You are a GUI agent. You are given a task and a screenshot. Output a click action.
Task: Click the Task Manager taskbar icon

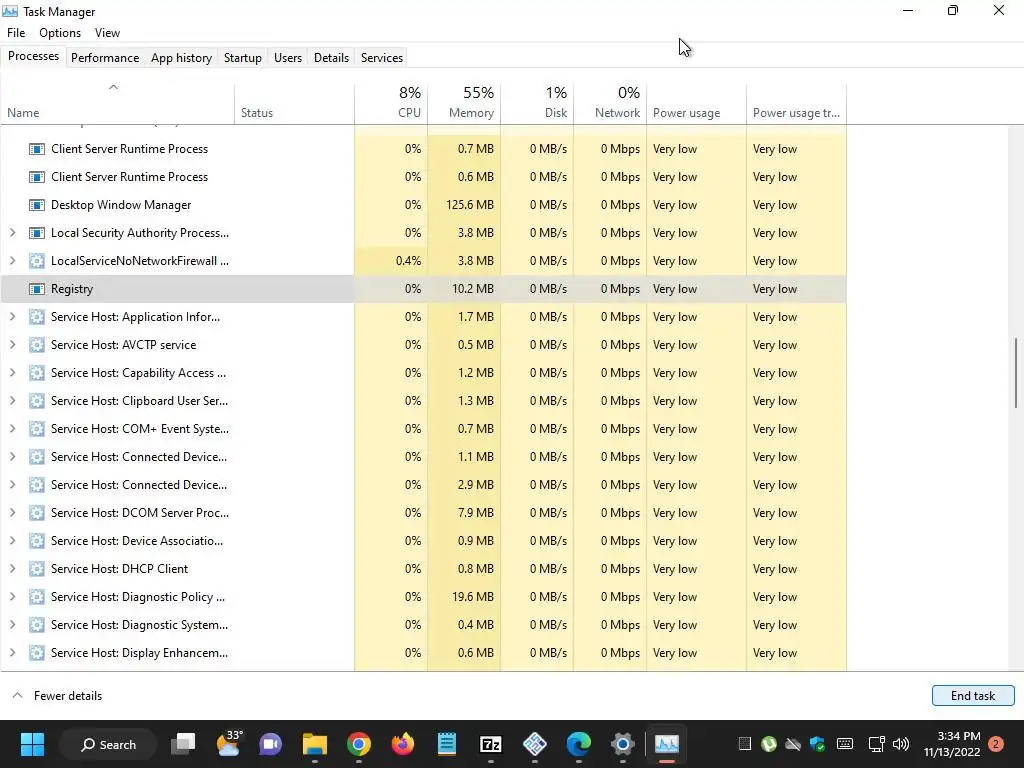pyautogui.click(x=667, y=744)
